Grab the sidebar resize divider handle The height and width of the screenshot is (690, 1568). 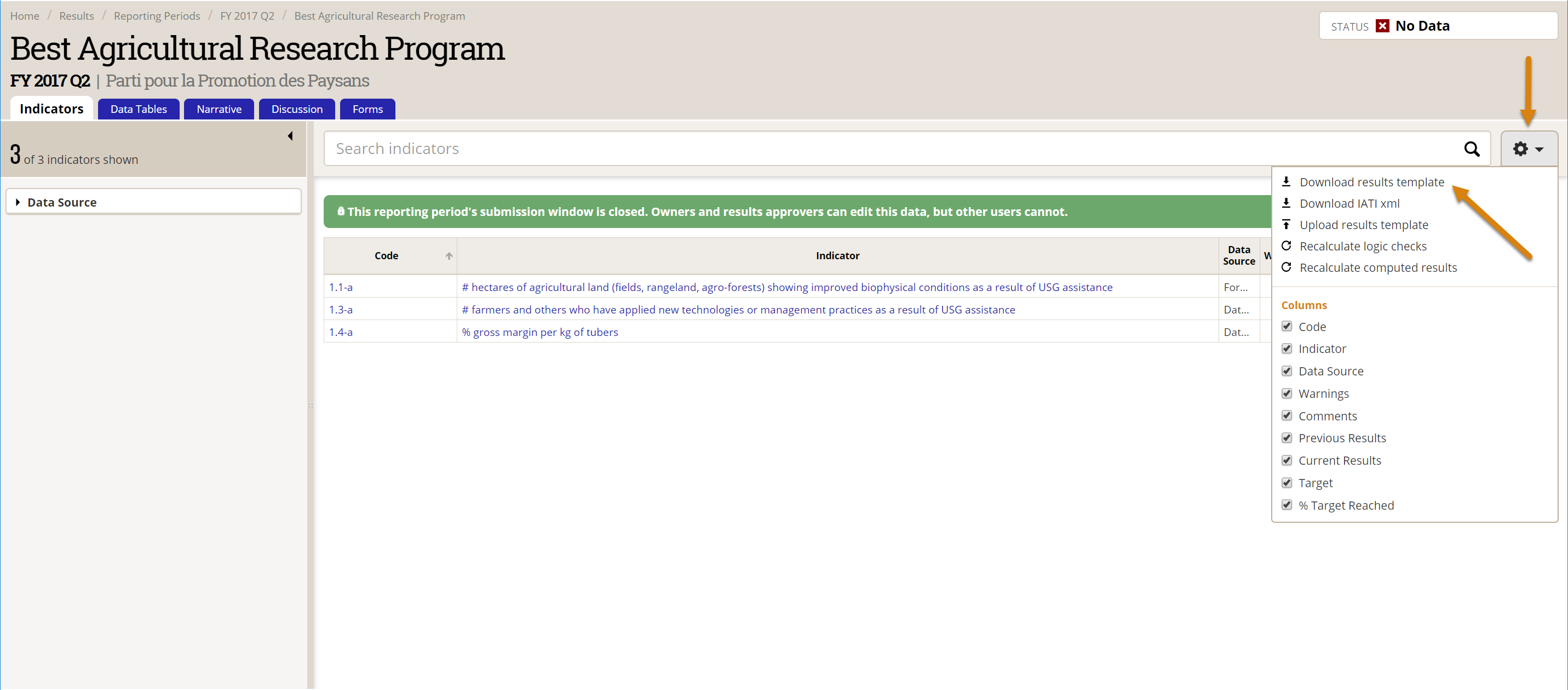[311, 405]
